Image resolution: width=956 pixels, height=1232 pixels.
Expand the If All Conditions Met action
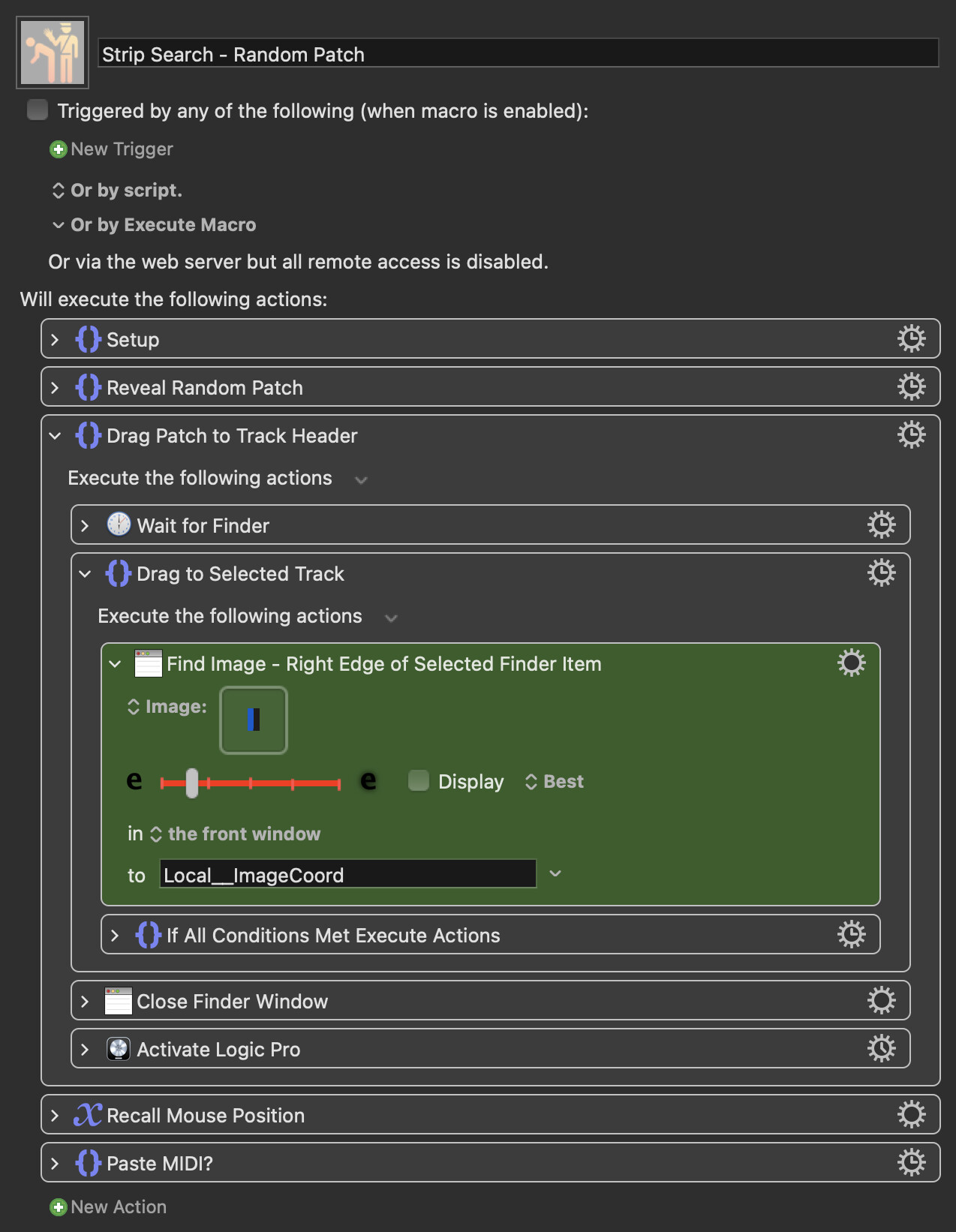115,936
